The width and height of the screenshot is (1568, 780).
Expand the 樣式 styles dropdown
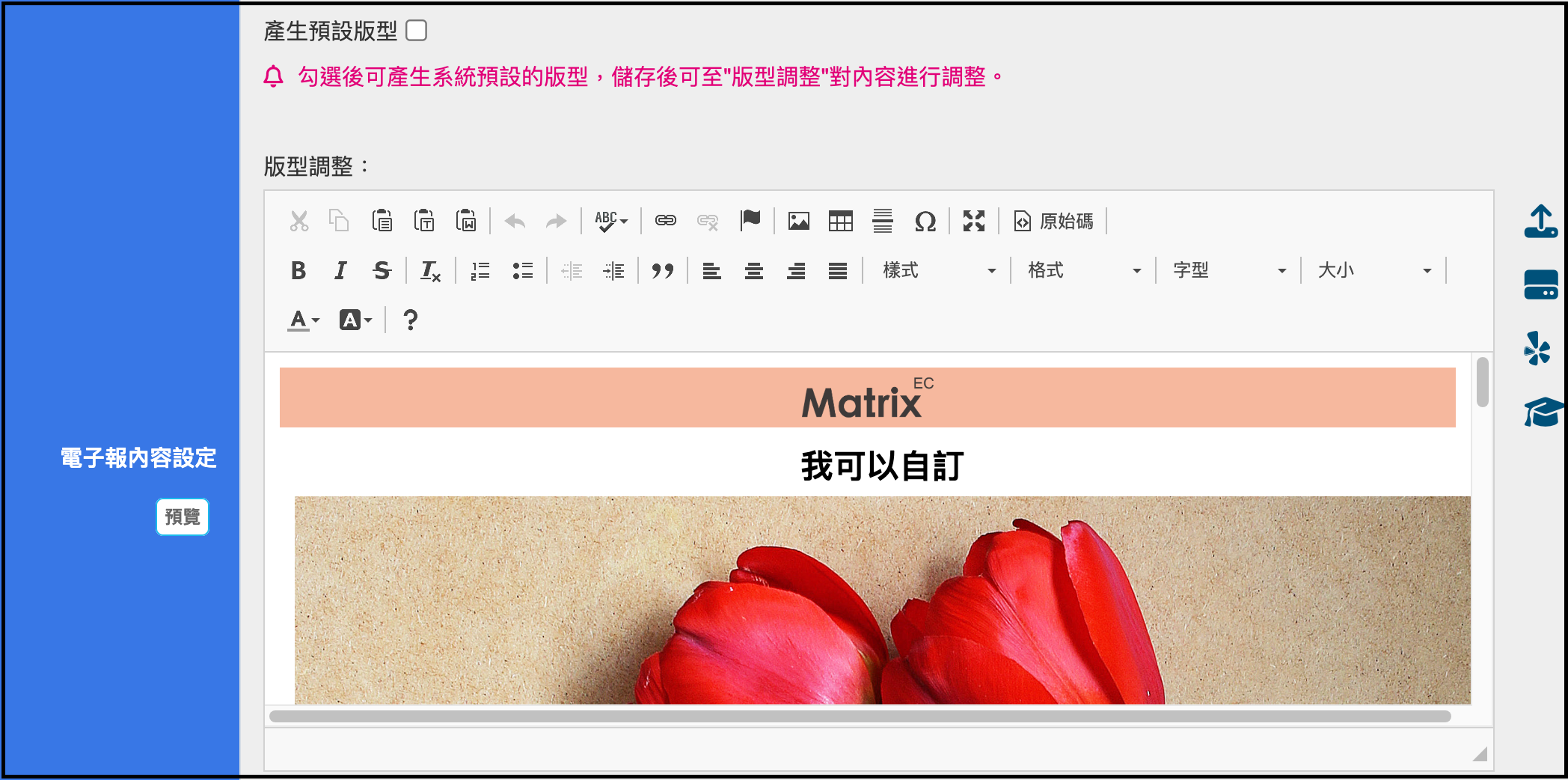[937, 271]
